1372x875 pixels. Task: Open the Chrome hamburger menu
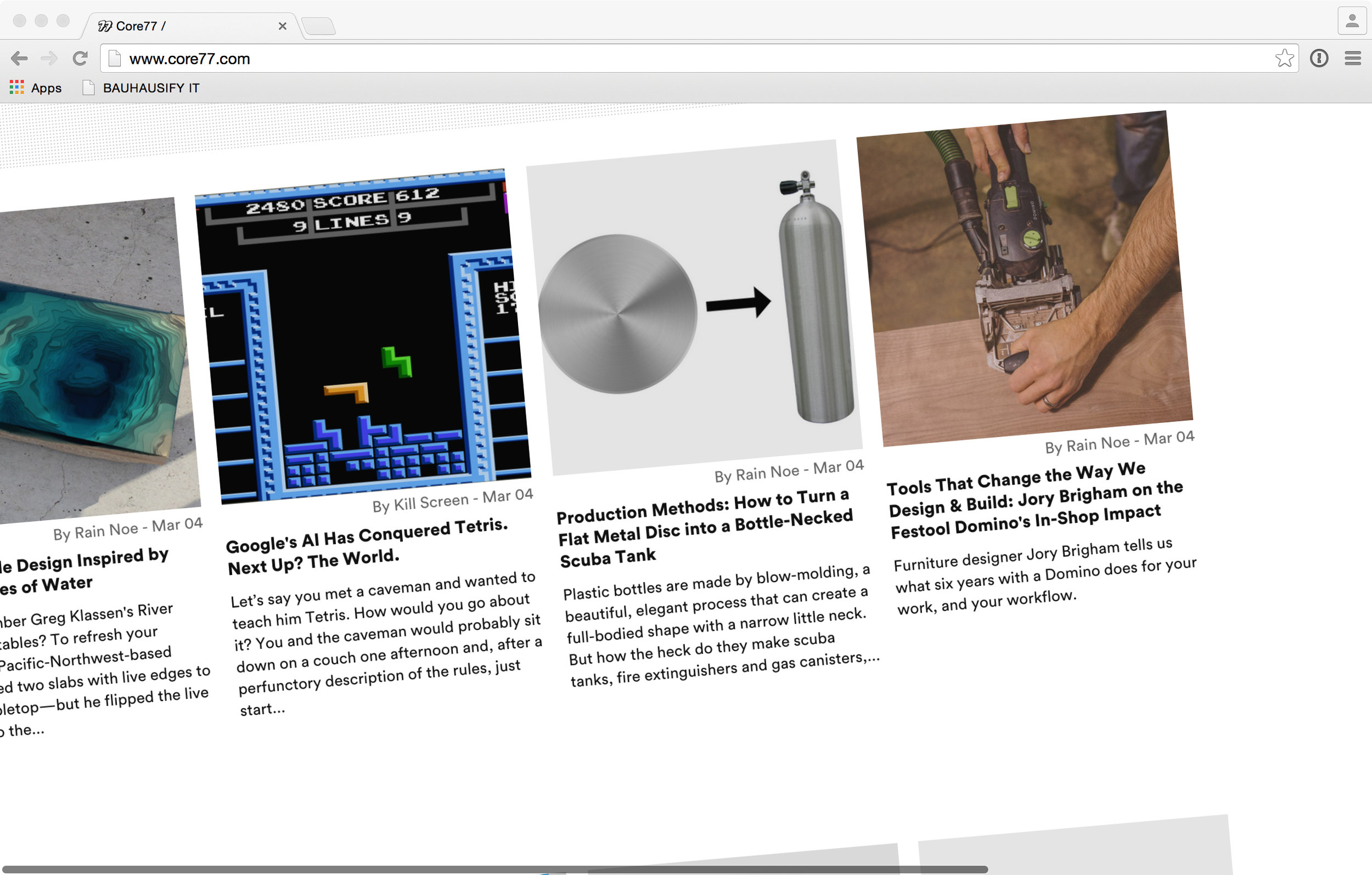1353,58
